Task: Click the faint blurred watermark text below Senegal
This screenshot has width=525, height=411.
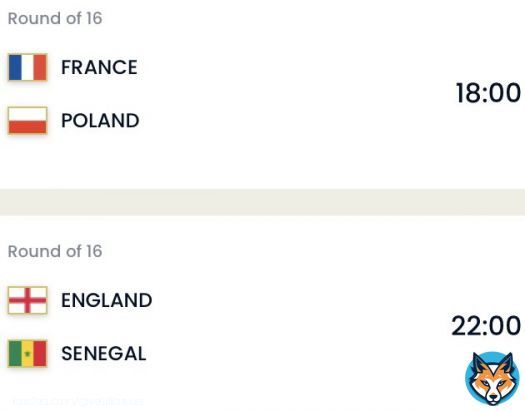Action: [x=78, y=401]
